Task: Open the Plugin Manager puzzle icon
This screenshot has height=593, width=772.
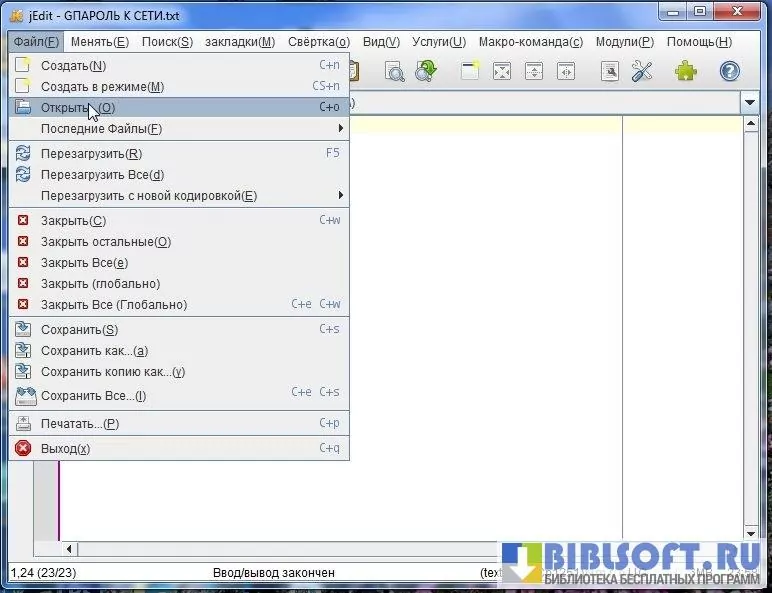Action: [686, 71]
